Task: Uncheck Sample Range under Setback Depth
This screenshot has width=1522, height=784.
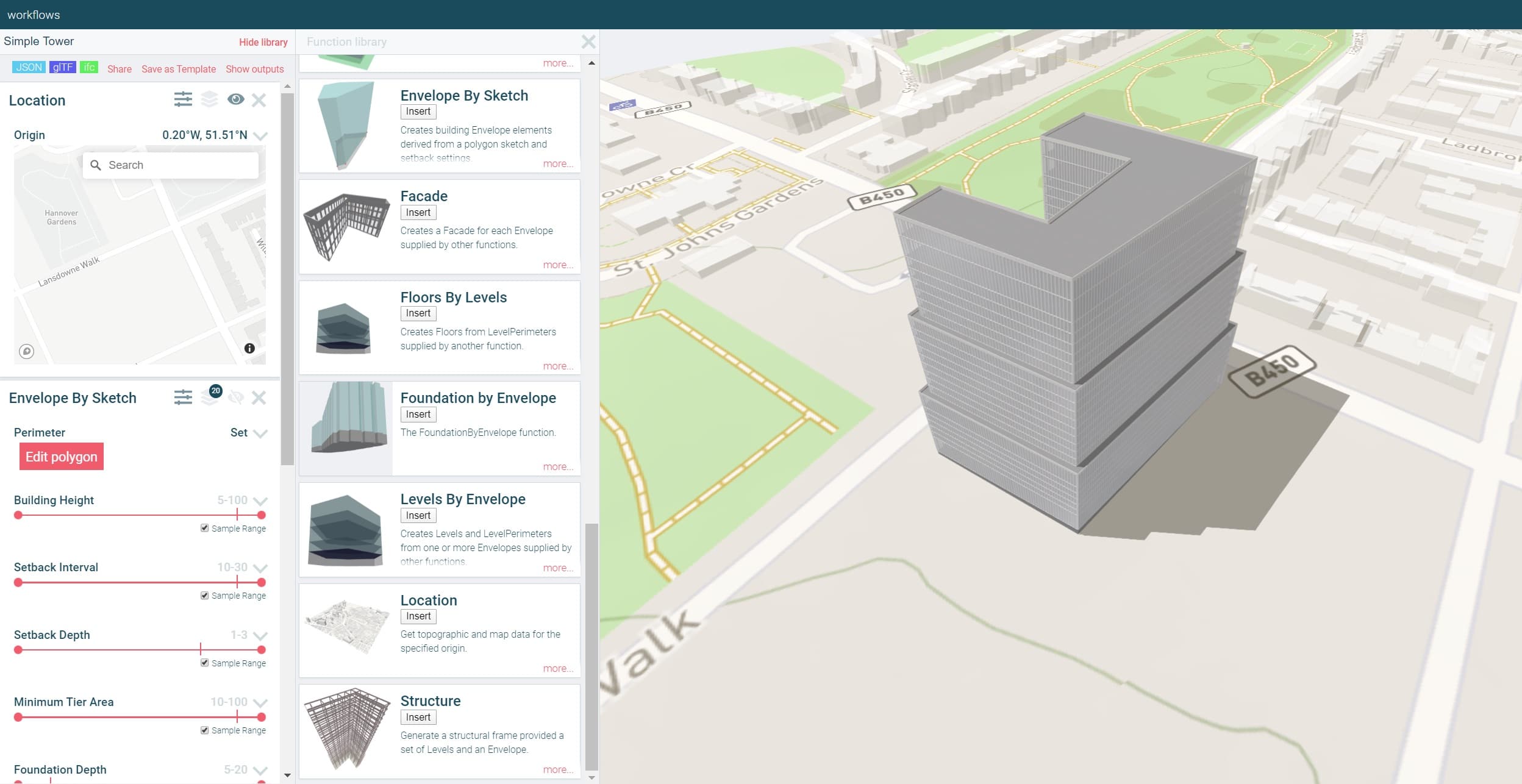Action: click(205, 663)
